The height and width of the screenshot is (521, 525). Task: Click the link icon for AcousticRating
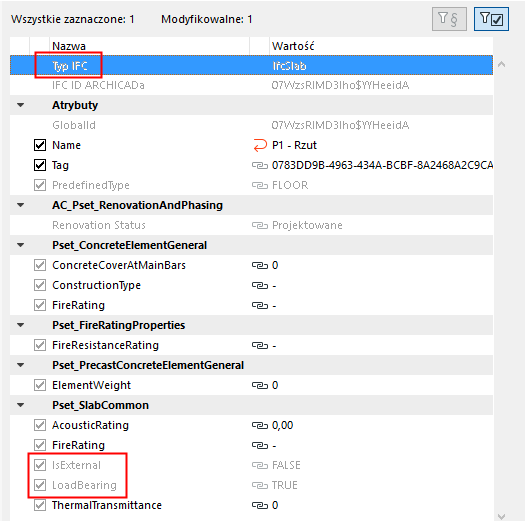(260, 425)
